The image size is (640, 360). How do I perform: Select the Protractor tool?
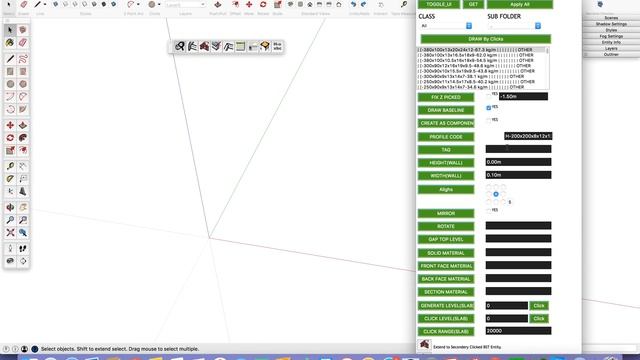tap(10, 179)
